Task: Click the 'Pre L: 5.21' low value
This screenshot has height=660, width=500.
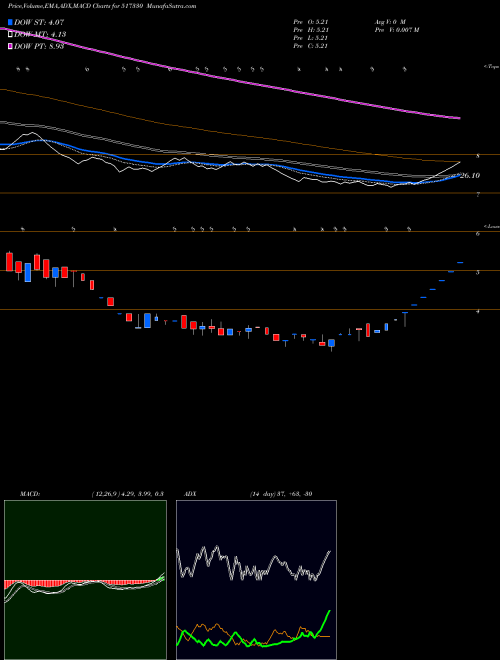Action: pos(311,38)
